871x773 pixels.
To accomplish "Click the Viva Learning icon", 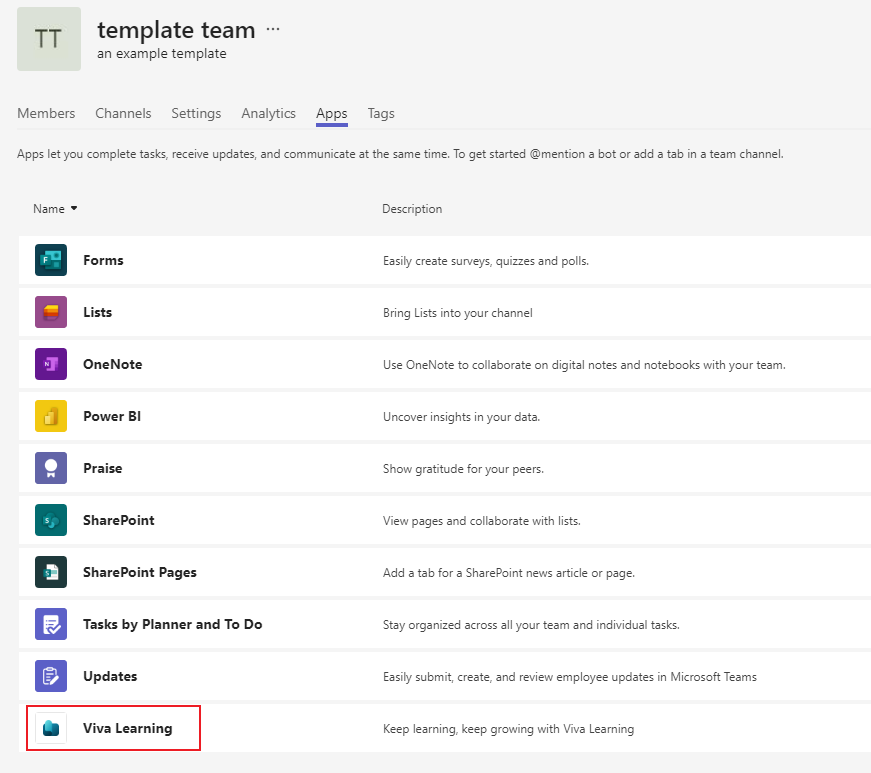I will coord(51,728).
